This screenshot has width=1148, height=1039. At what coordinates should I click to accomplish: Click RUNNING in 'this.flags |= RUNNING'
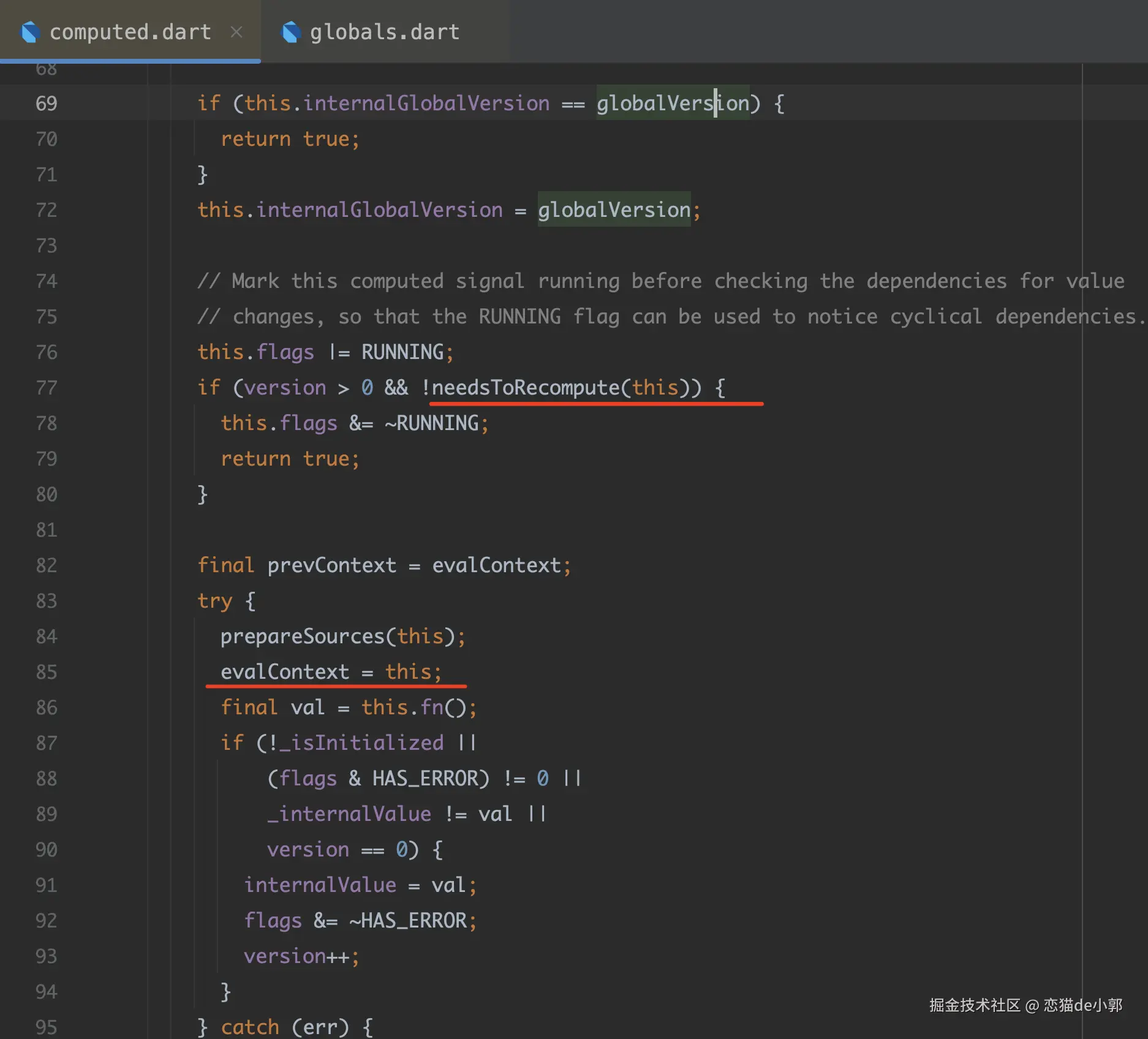402,352
